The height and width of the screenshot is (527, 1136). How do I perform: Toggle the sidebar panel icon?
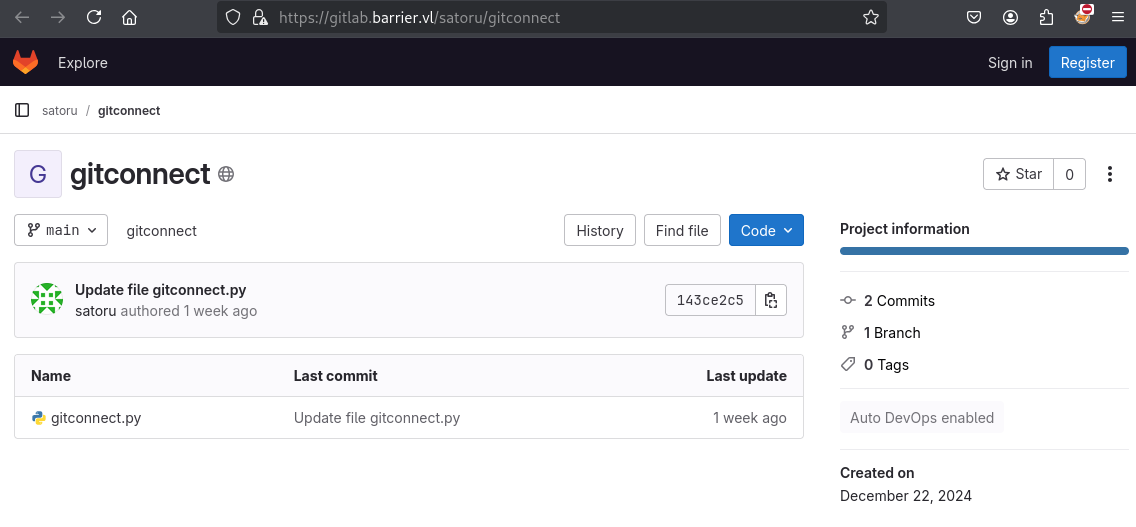tap(22, 110)
